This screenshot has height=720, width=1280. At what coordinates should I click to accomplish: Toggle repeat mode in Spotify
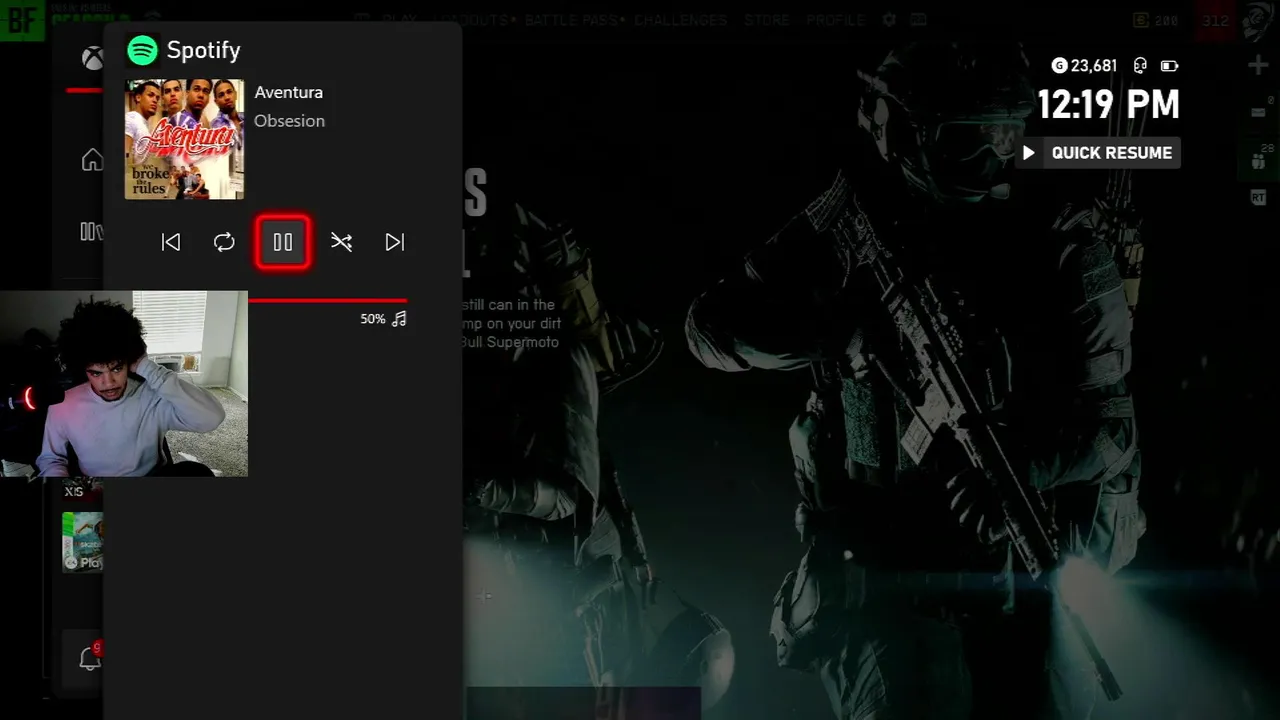coord(224,242)
